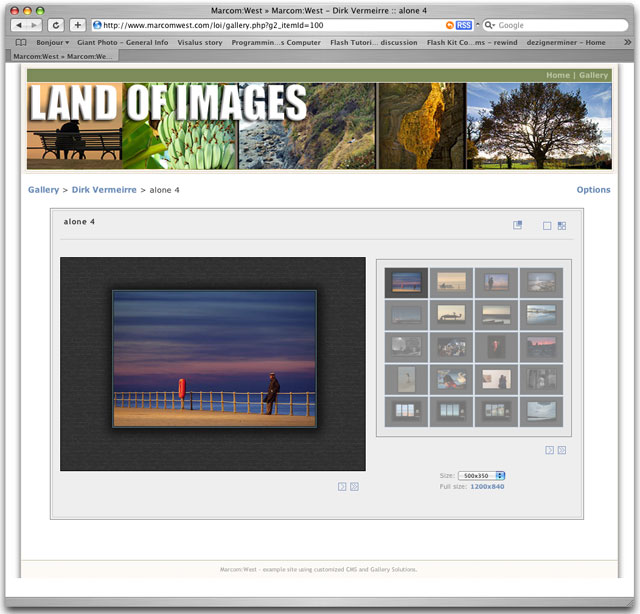The image size is (640, 614).
Task: Select the misty sea thumbnail, first row fourth
Action: click(541, 283)
